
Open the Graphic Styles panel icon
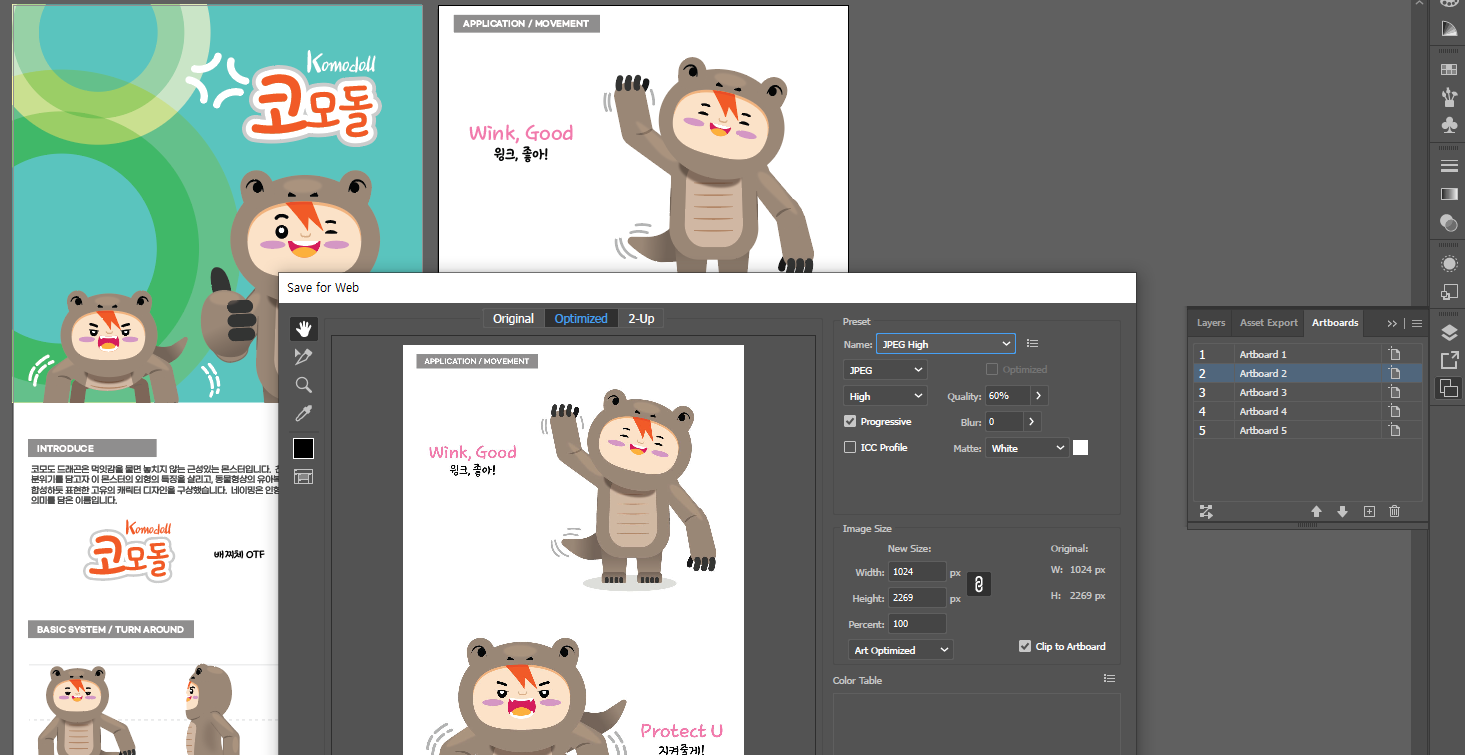(1448, 292)
